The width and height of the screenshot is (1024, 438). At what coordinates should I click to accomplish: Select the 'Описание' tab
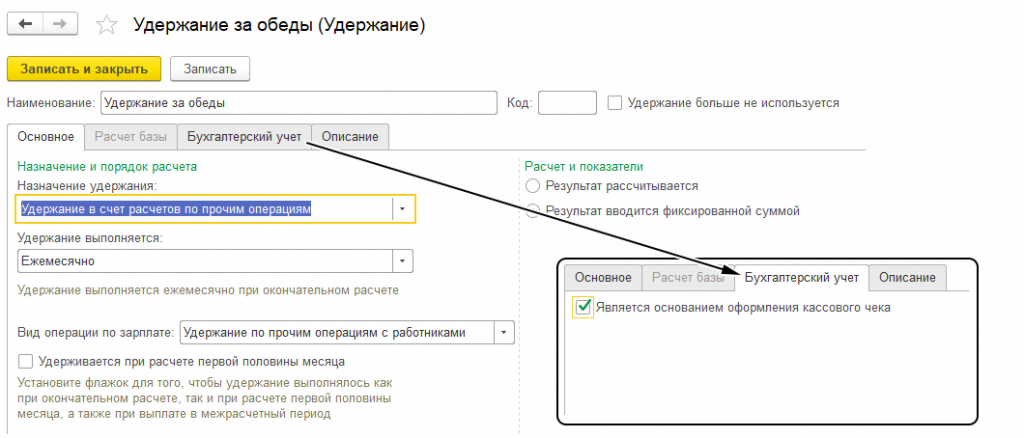click(x=350, y=136)
